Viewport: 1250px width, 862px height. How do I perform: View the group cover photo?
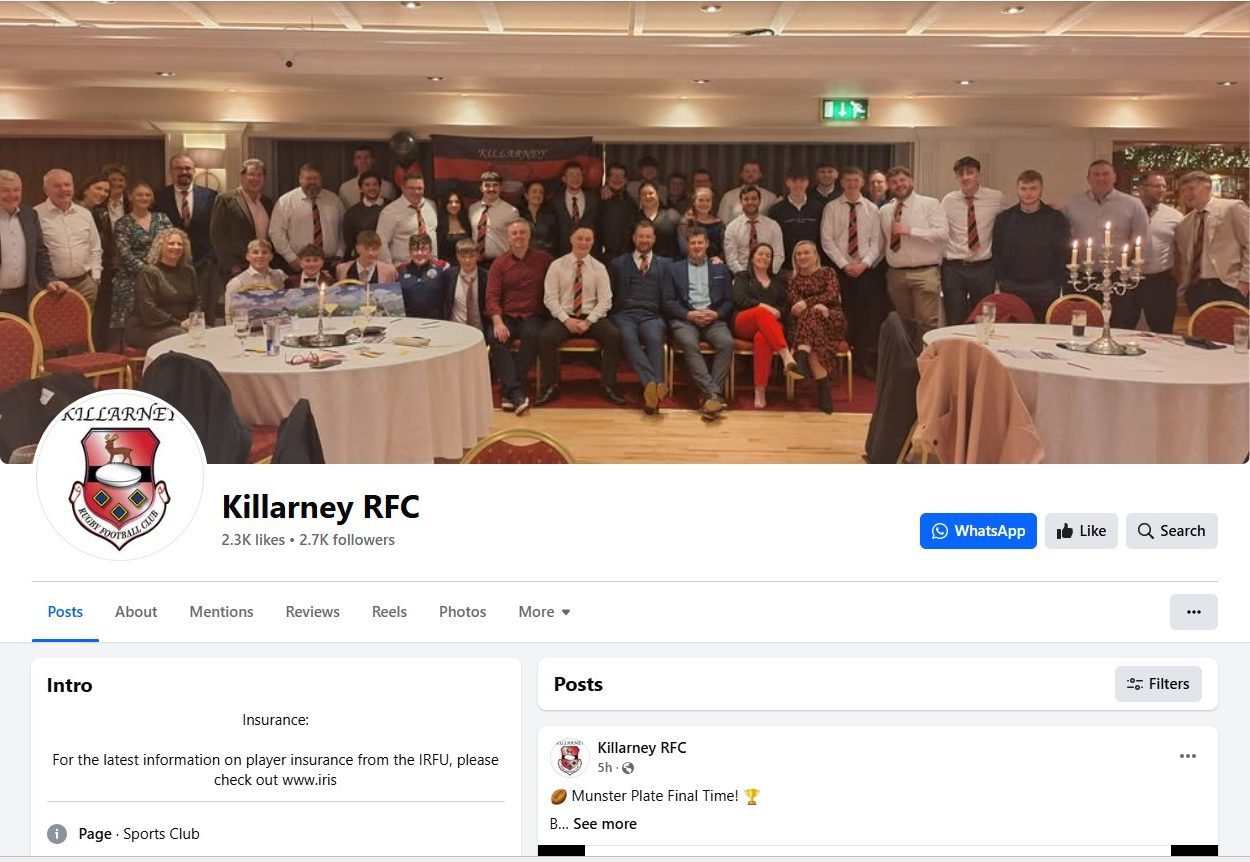click(x=625, y=232)
